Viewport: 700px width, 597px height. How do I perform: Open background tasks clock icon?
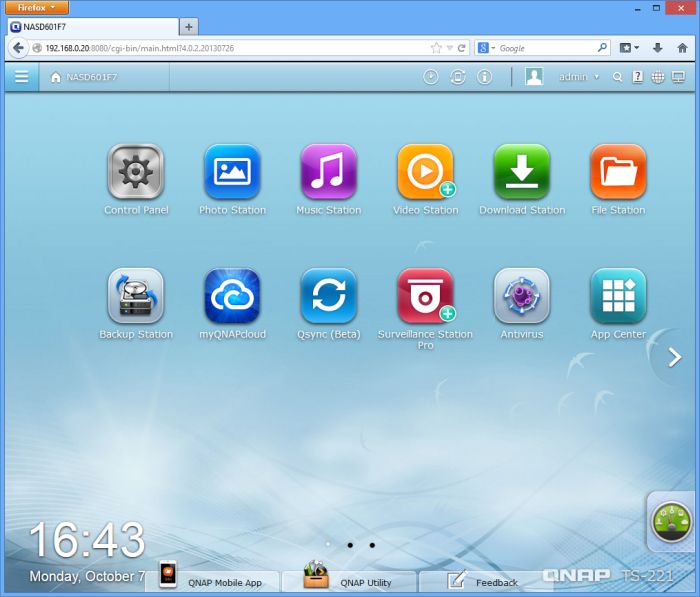pyautogui.click(x=431, y=77)
